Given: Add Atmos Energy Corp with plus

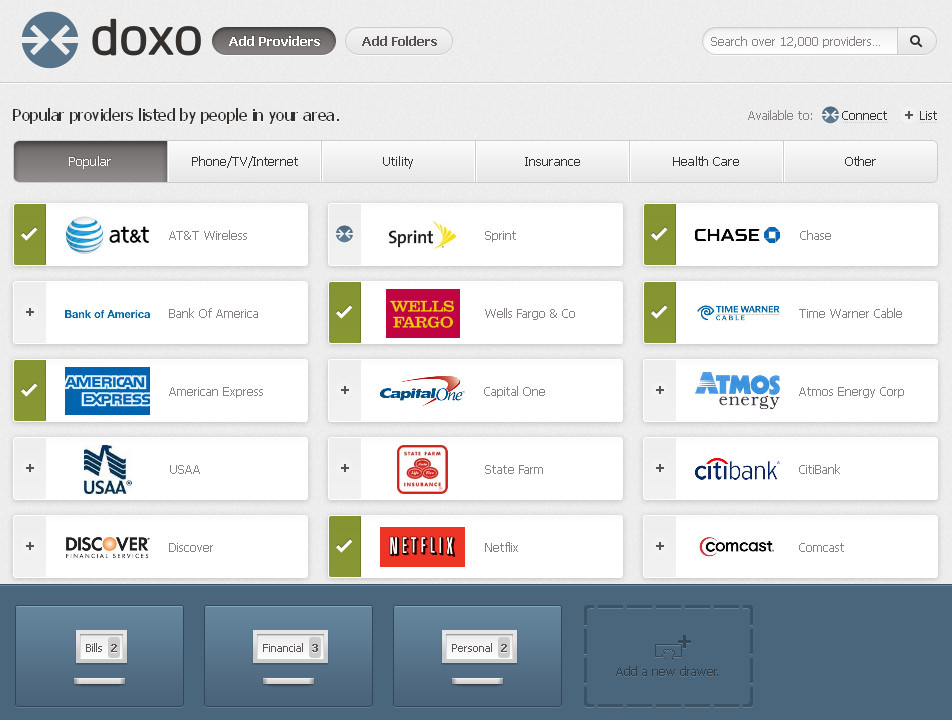Looking at the screenshot, I should 660,390.
